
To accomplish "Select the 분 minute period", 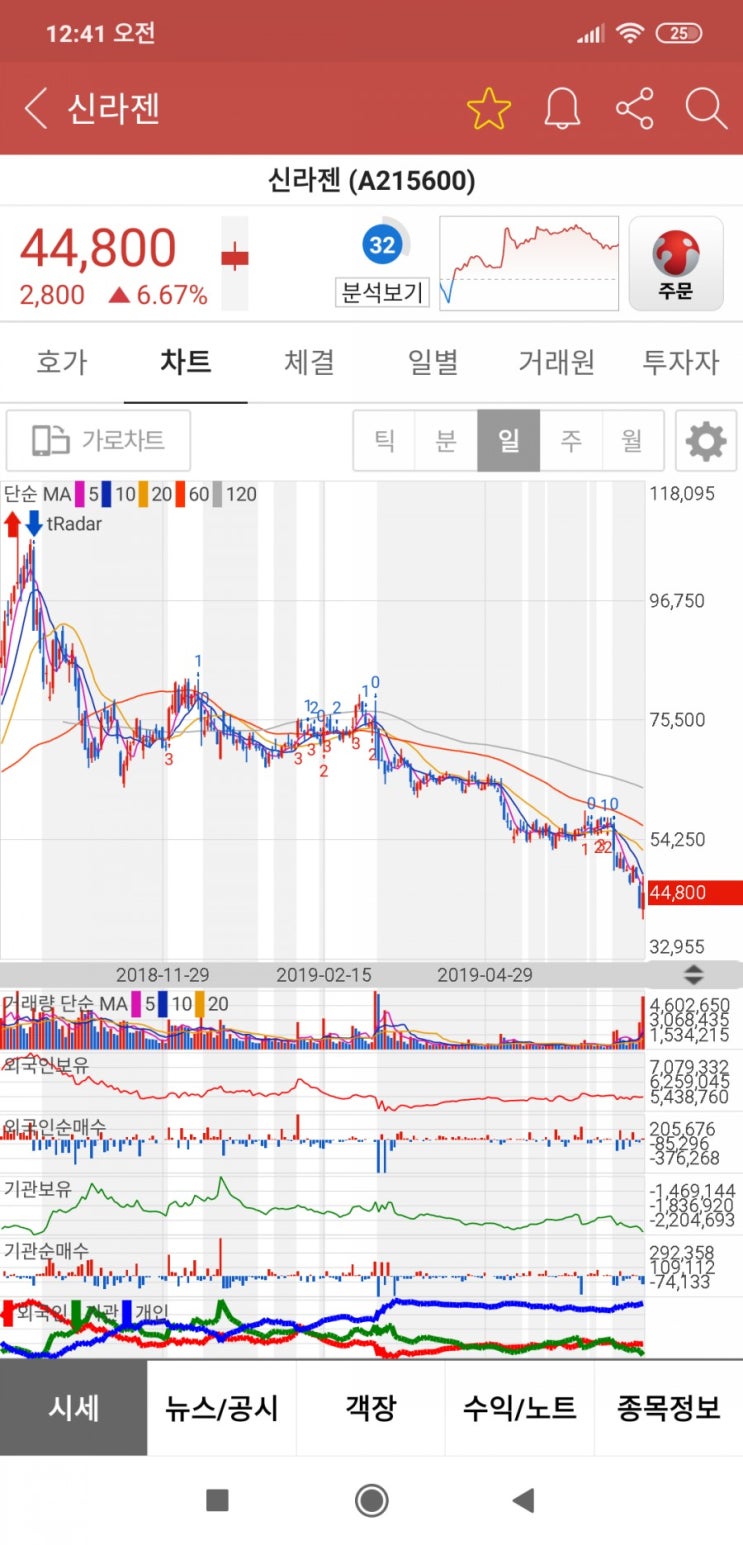I will (446, 440).
